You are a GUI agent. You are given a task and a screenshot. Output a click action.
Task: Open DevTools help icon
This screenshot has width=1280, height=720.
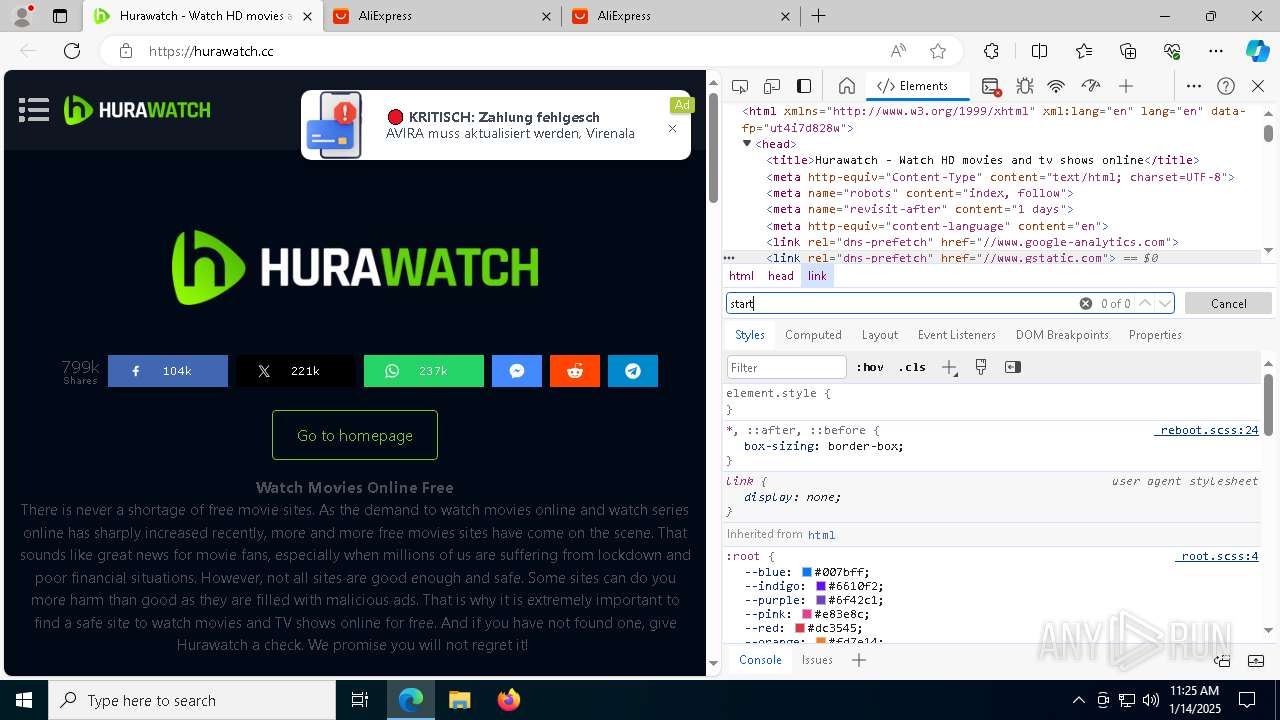coord(1226,86)
